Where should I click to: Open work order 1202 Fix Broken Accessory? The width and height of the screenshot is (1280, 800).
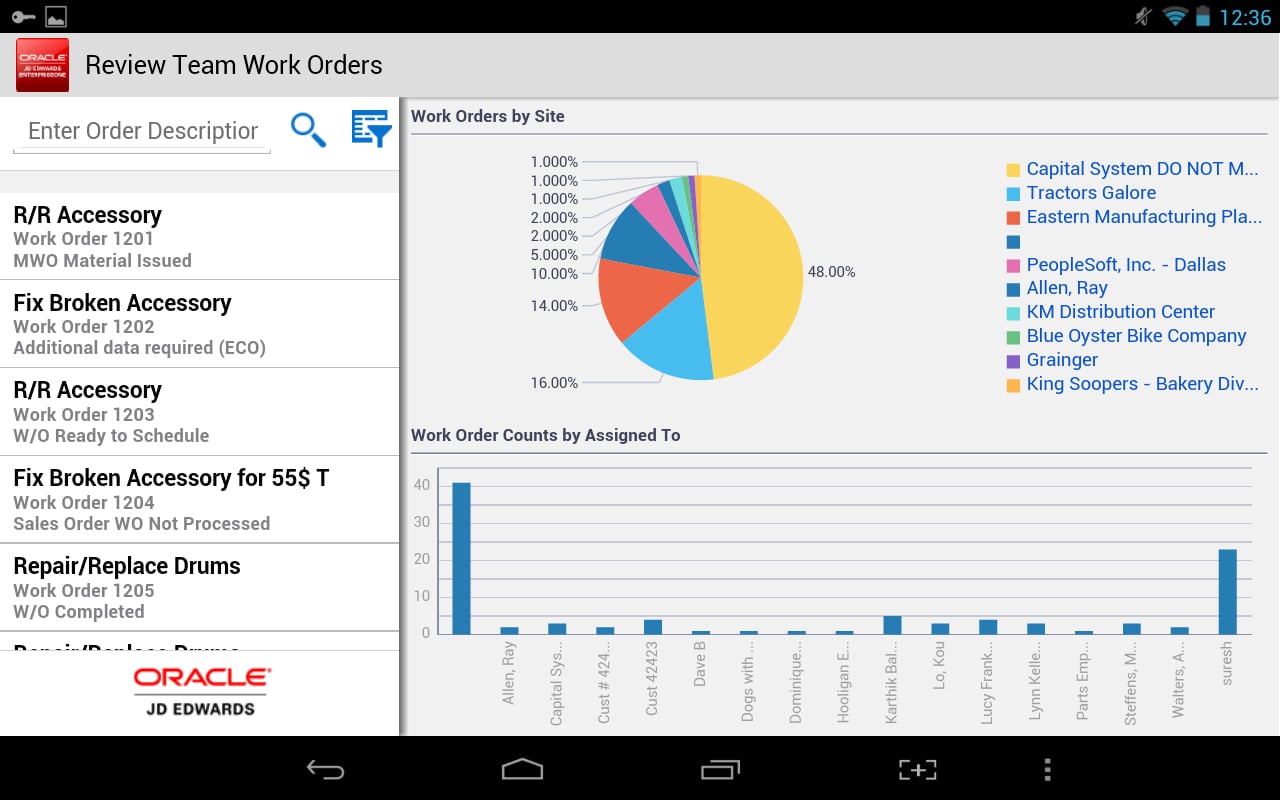[200, 324]
